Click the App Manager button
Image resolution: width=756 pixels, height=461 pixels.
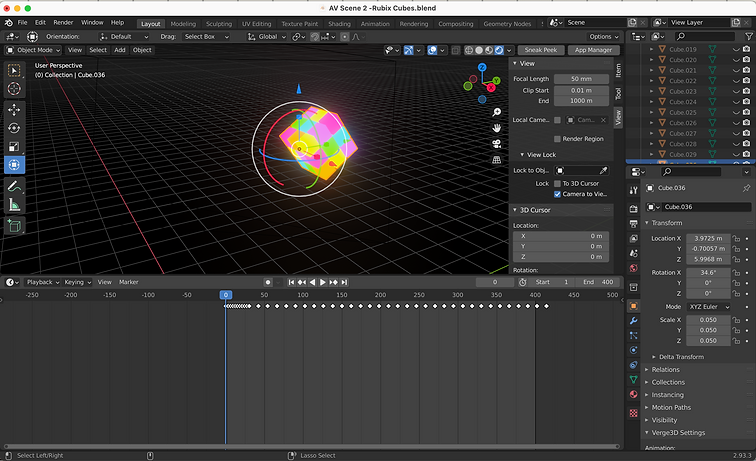point(593,50)
